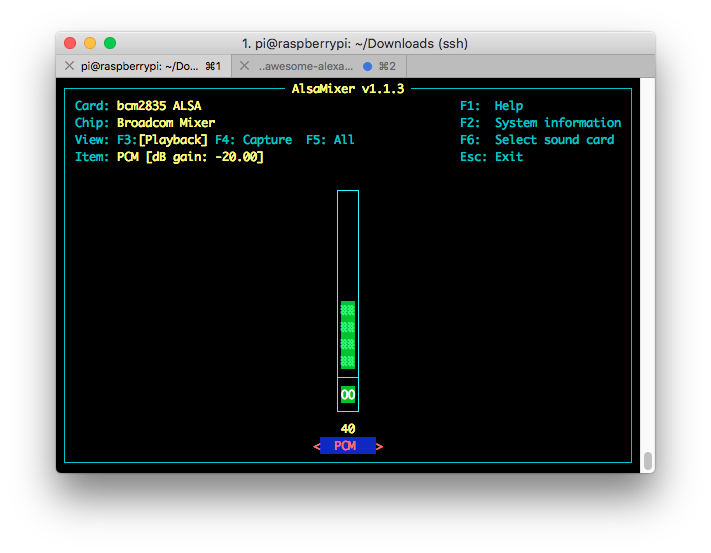
Task: Click the F1: Help entry
Action: click(x=492, y=106)
